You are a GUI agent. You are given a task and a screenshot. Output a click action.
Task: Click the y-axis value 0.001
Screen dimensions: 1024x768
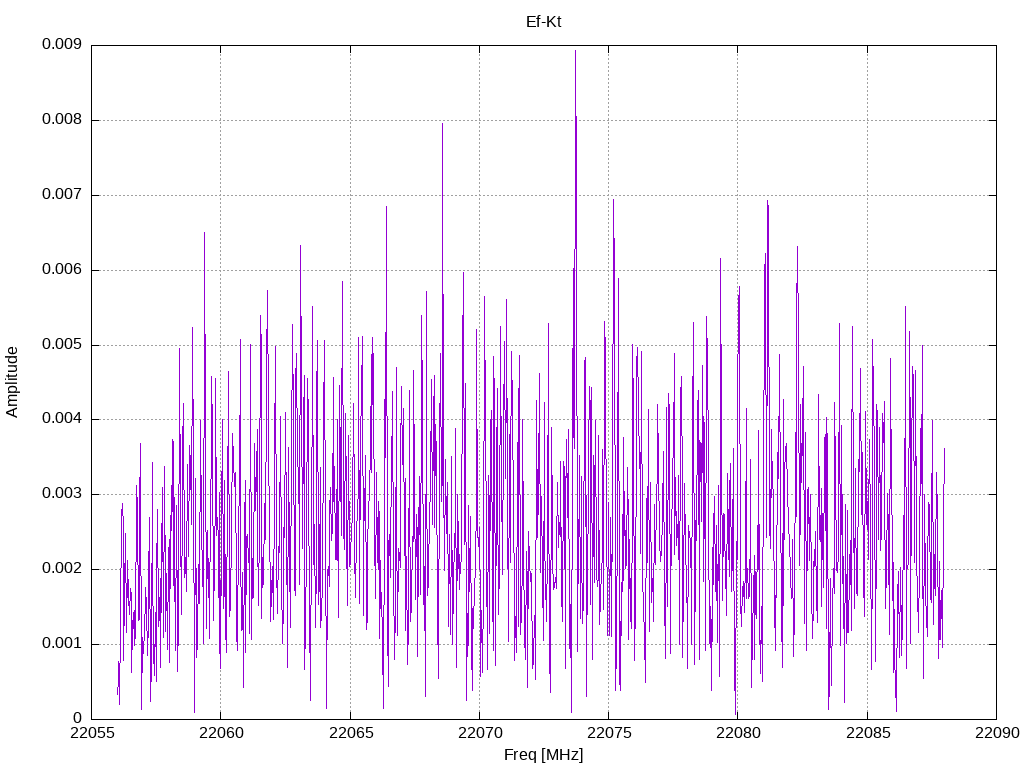tap(62, 643)
